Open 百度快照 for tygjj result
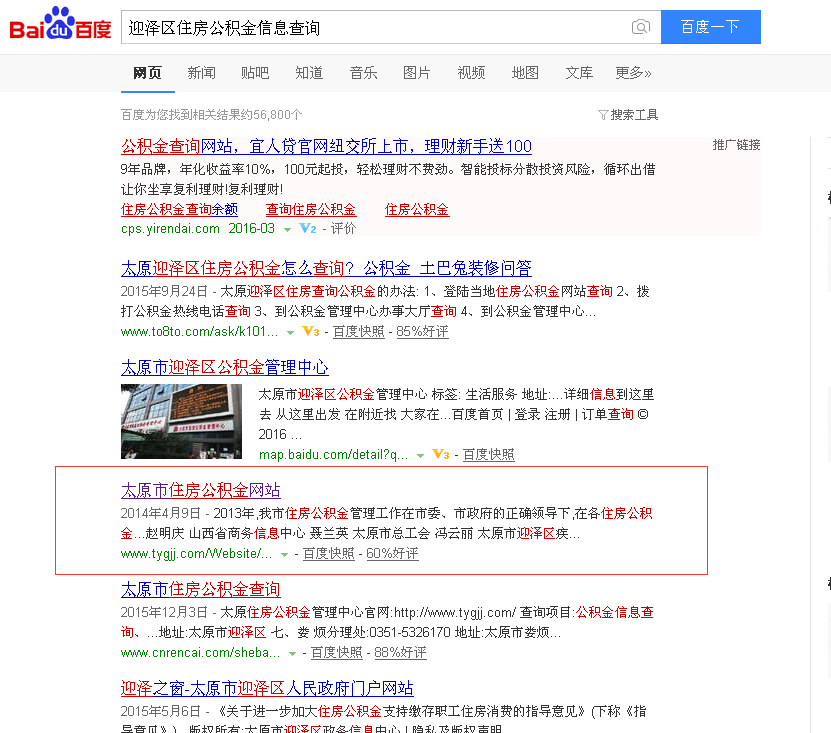 pyautogui.click(x=329, y=553)
